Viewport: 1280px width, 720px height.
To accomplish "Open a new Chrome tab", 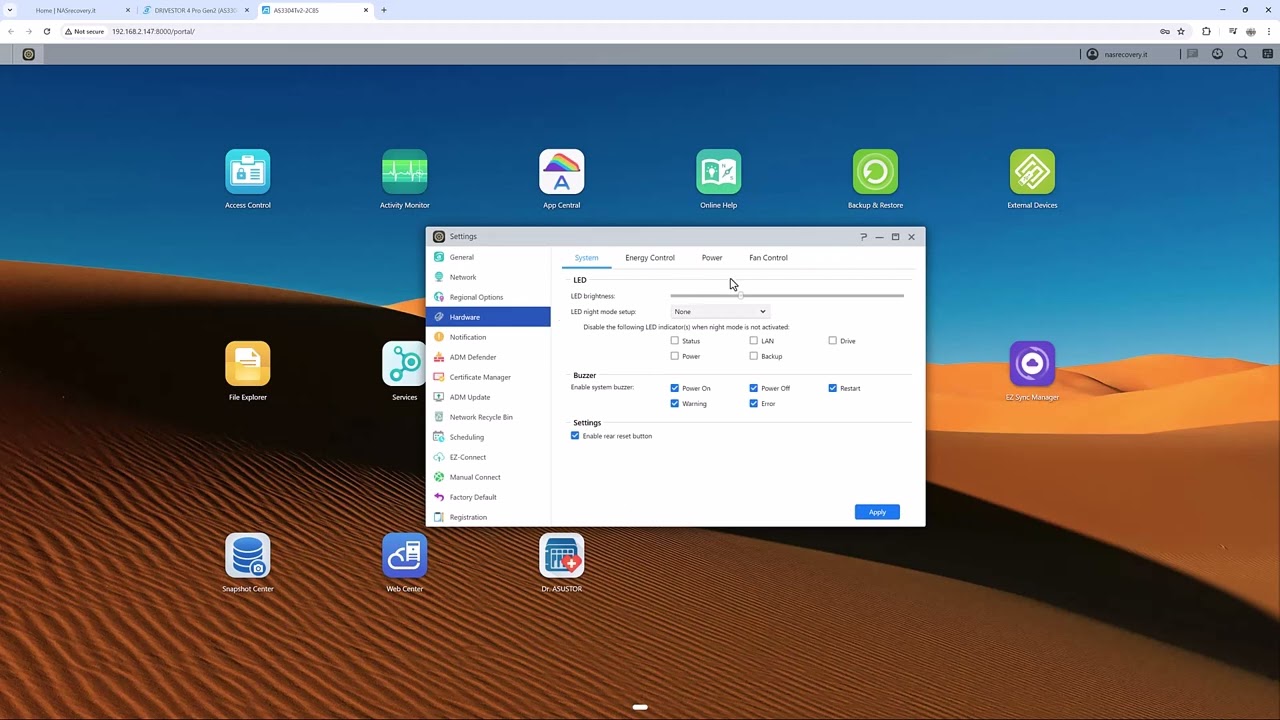I will (x=384, y=10).
